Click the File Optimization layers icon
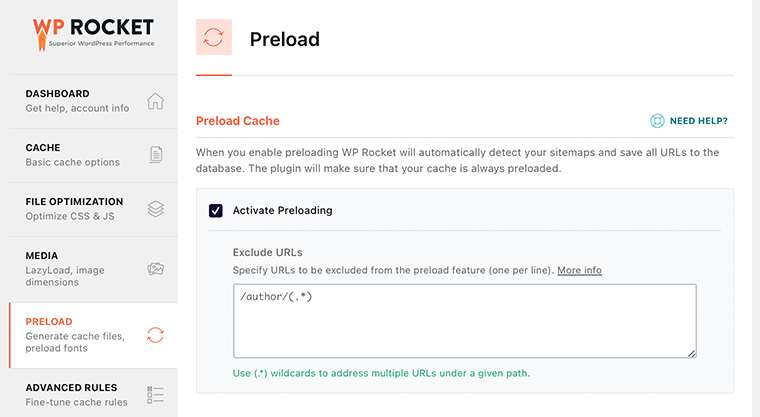Viewport: 760px width, 417px height. click(x=156, y=209)
